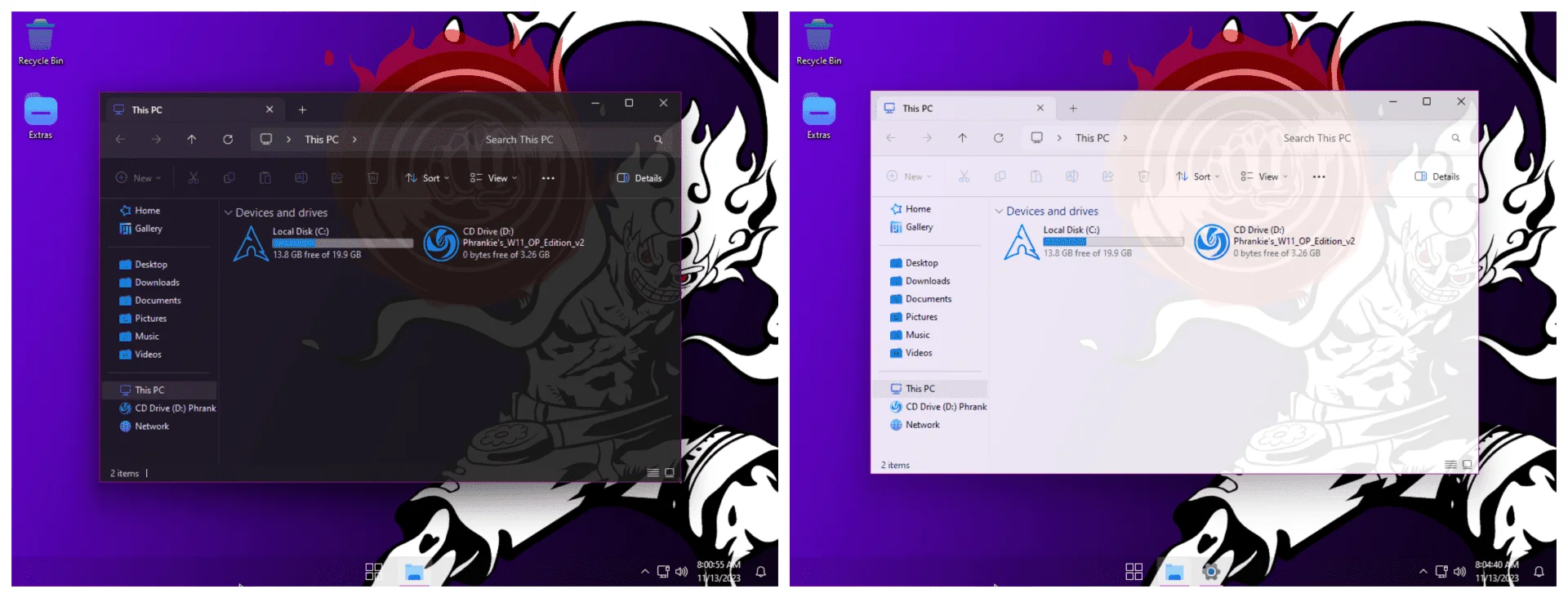Image resolution: width=1568 pixels, height=598 pixels.
Task: Open Sort dropdown in dark Explorer window
Action: [427, 178]
